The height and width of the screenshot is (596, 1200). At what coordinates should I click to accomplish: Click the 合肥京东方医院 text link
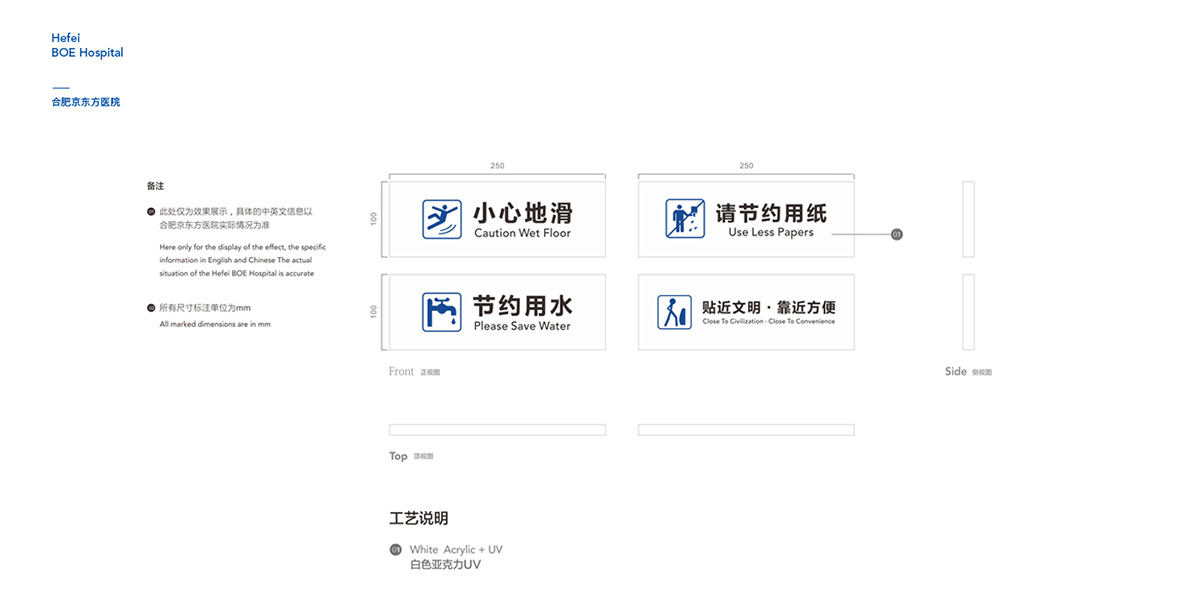click(85, 101)
